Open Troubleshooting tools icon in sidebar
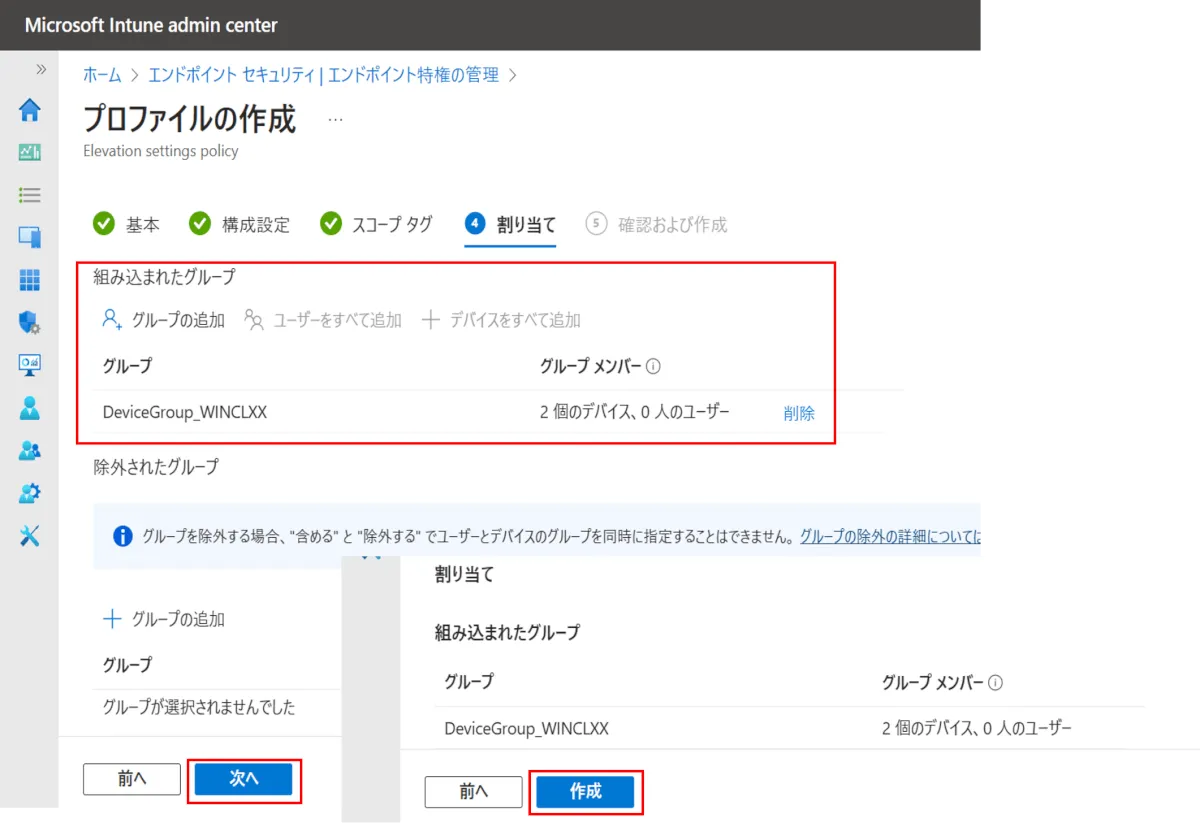The image size is (1200, 823). pyautogui.click(x=30, y=536)
